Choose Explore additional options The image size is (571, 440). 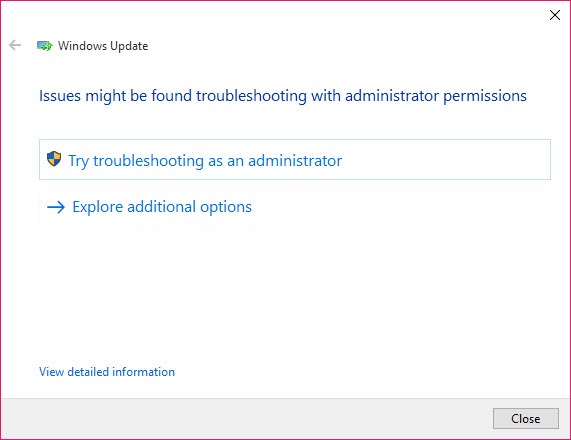coord(295,207)
